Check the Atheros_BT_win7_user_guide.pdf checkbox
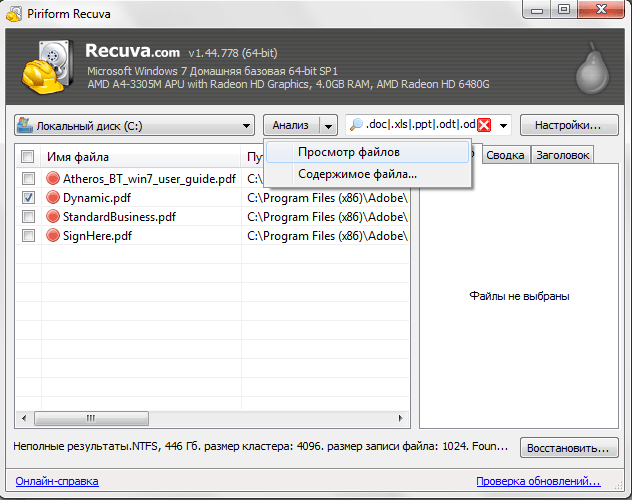This screenshot has height=500, width=632. (x=28, y=178)
